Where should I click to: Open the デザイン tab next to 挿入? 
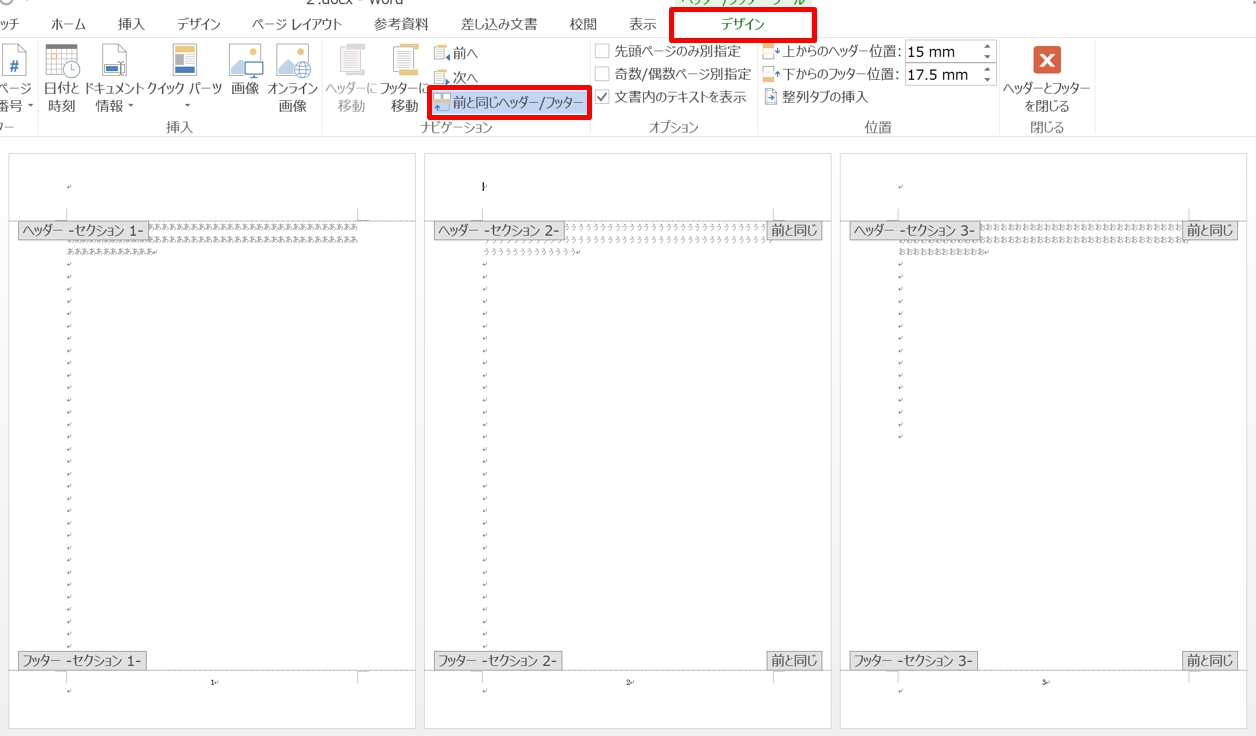199,24
